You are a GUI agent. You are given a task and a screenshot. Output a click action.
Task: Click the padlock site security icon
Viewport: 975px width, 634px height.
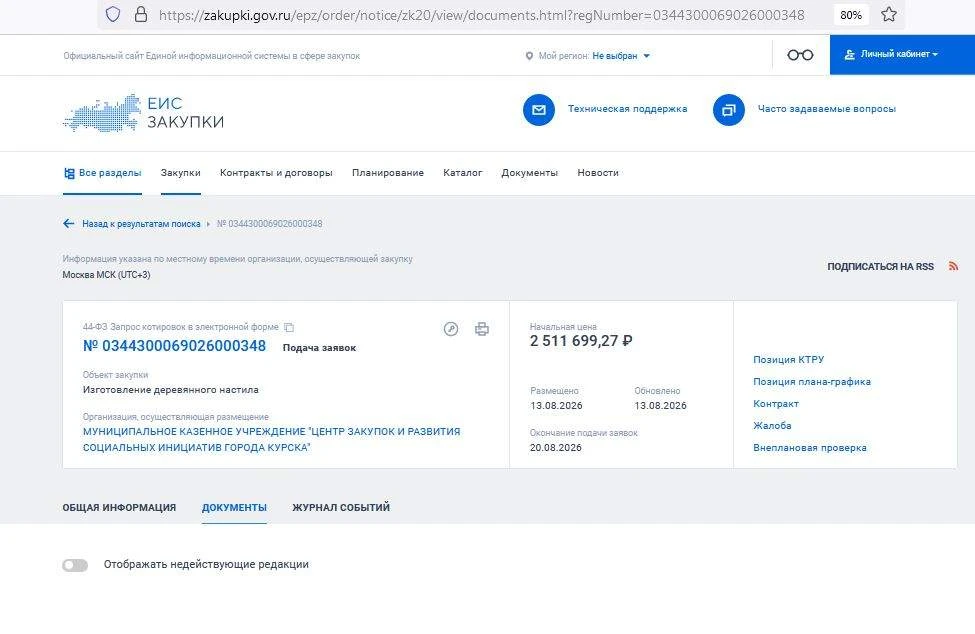(x=141, y=14)
